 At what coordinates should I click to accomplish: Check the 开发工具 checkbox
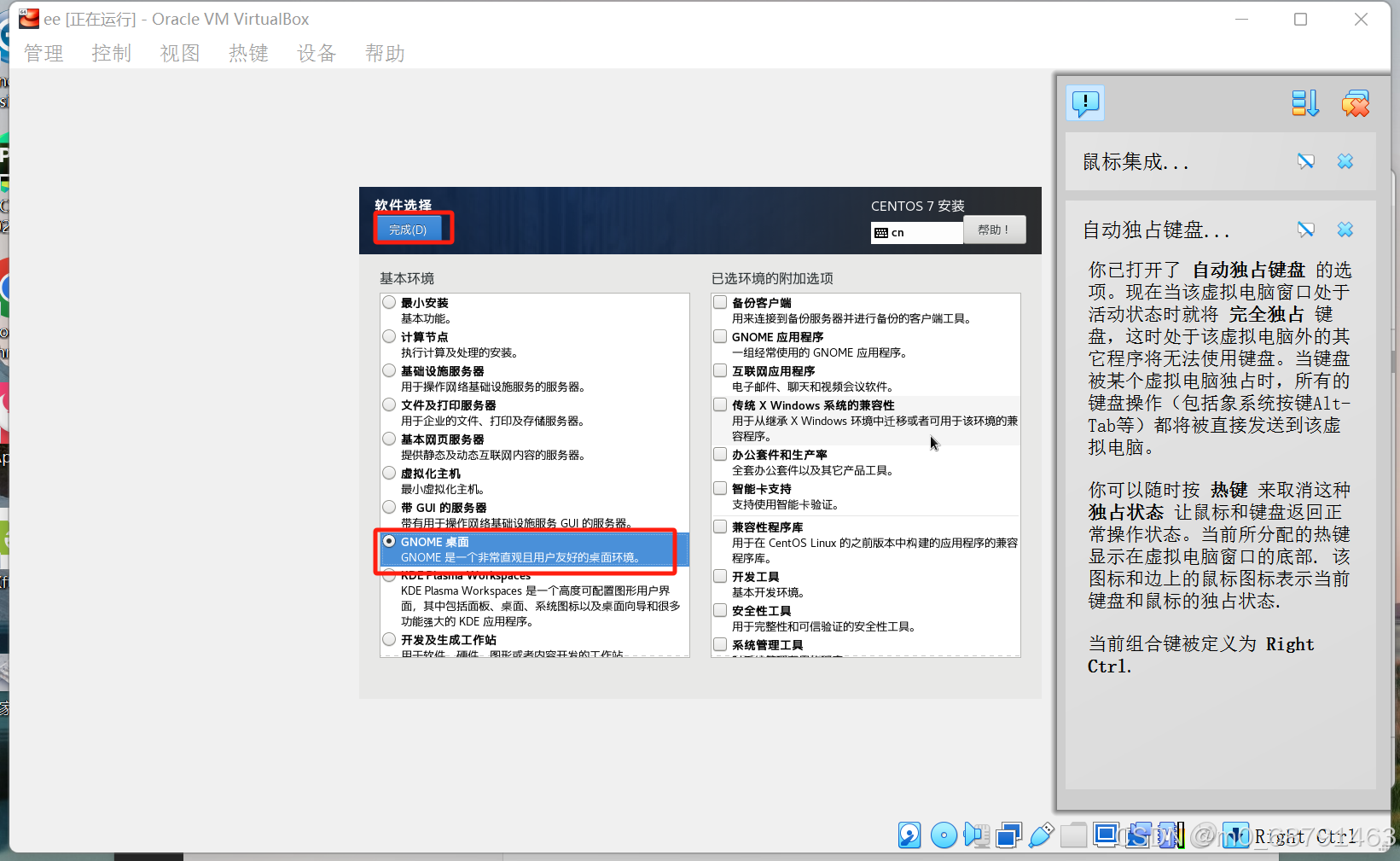(720, 576)
